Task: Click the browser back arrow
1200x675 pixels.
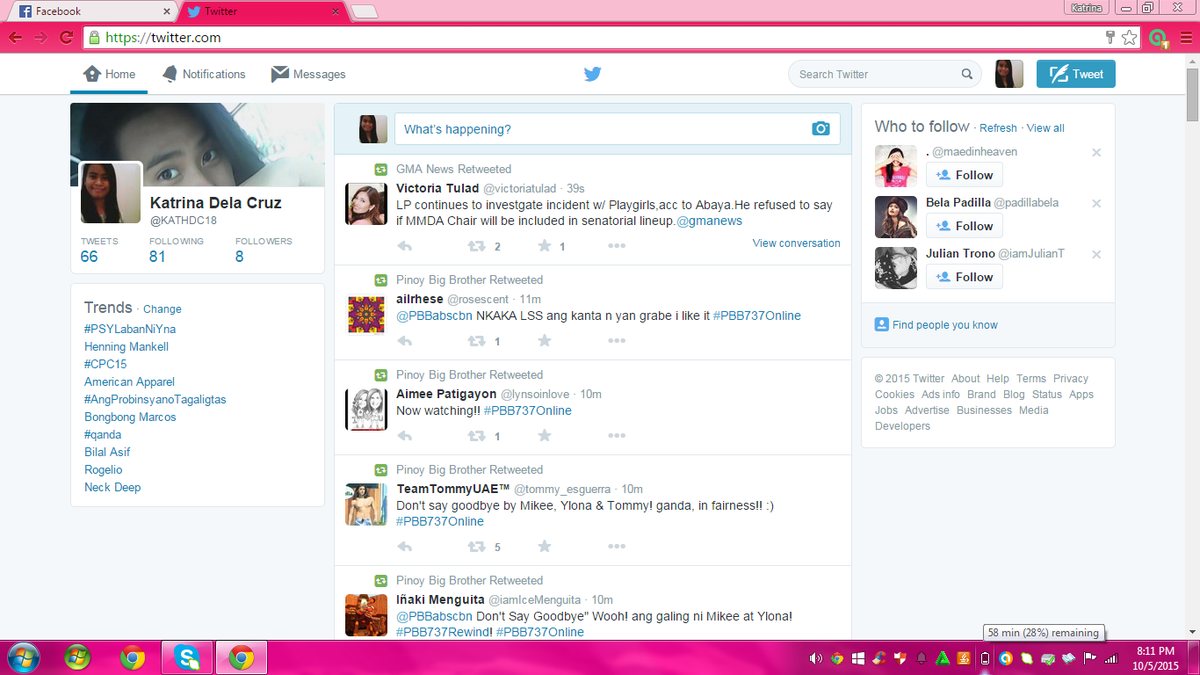Action: click(x=16, y=38)
